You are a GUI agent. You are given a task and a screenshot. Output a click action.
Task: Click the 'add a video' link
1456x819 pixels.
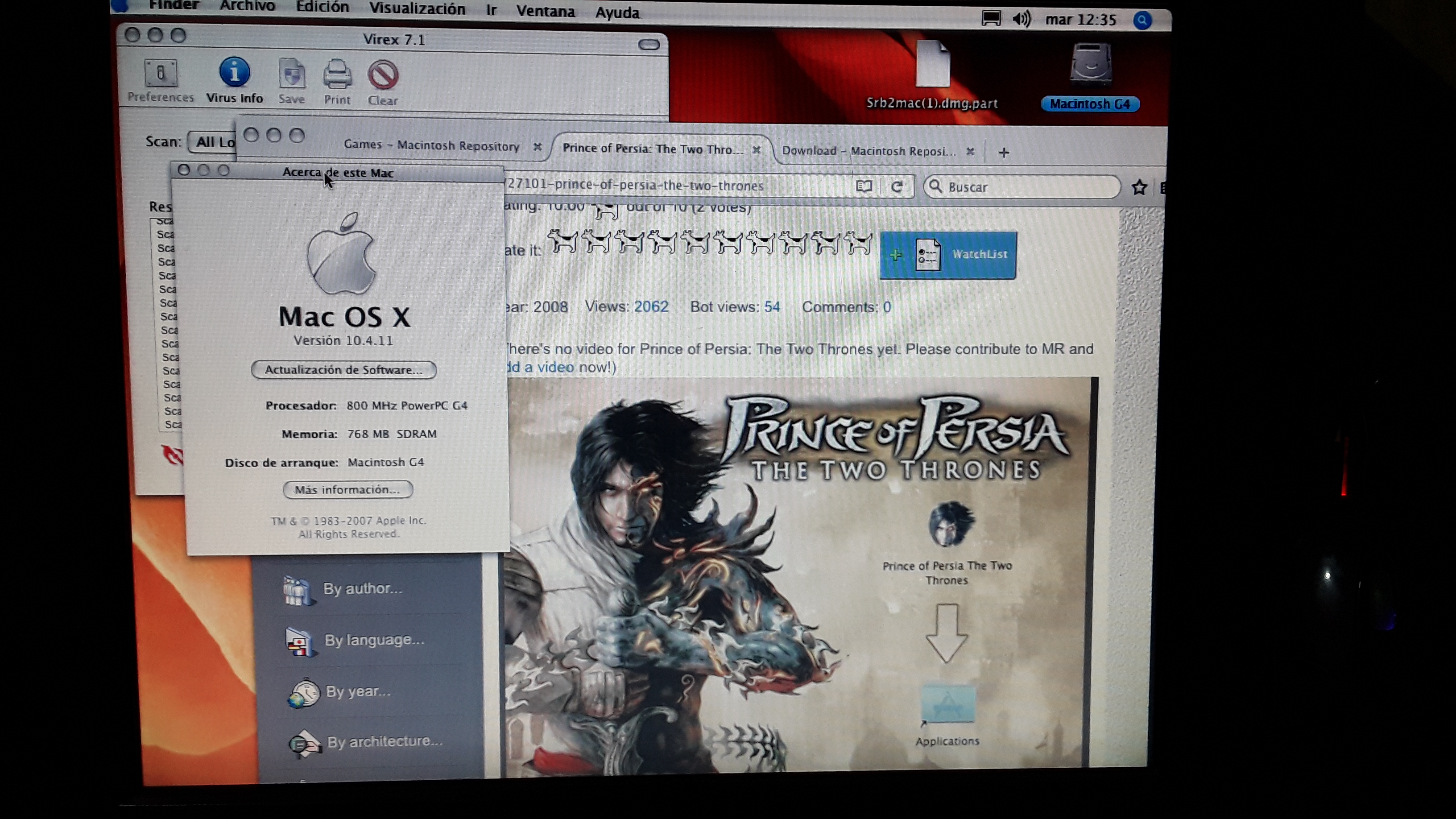click(x=539, y=367)
